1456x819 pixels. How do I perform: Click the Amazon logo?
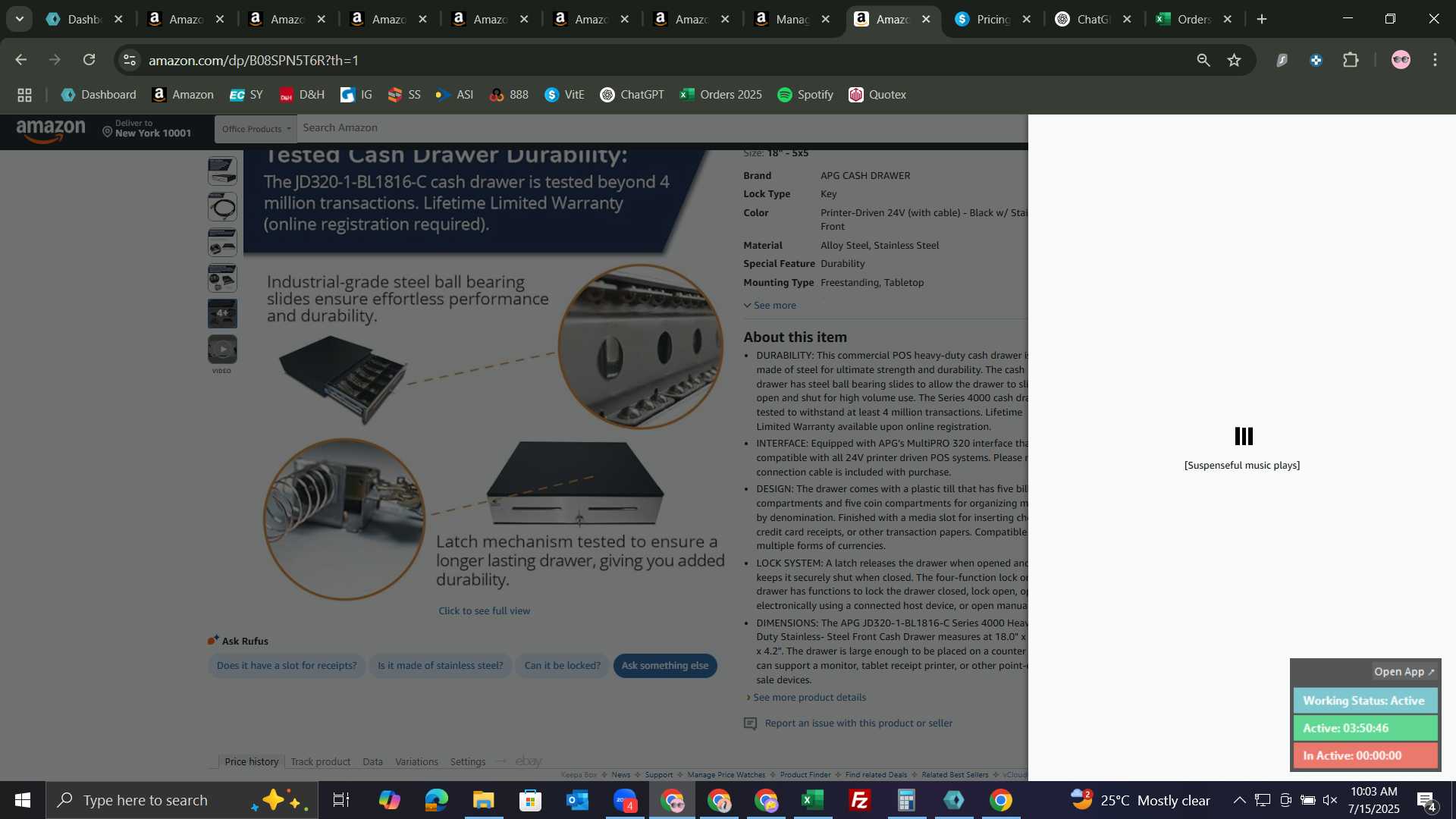coord(51,131)
